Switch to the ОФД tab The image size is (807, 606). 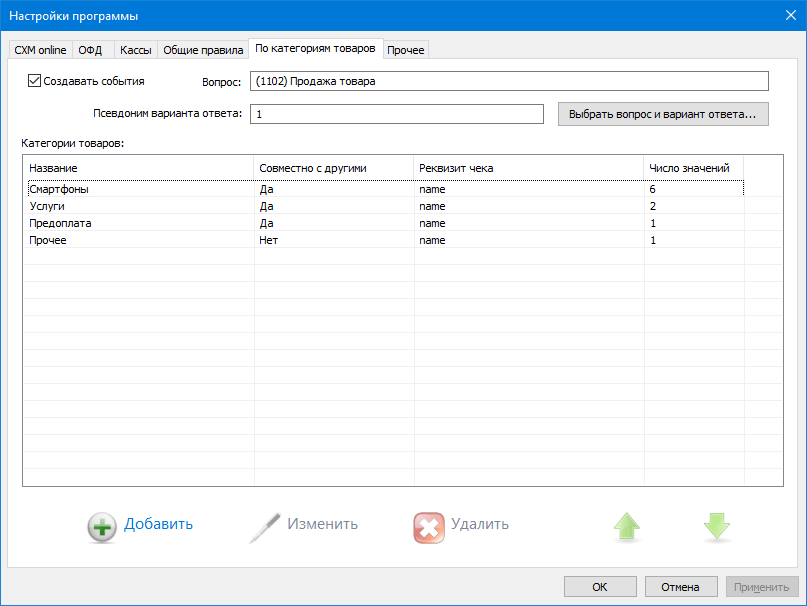[91, 50]
